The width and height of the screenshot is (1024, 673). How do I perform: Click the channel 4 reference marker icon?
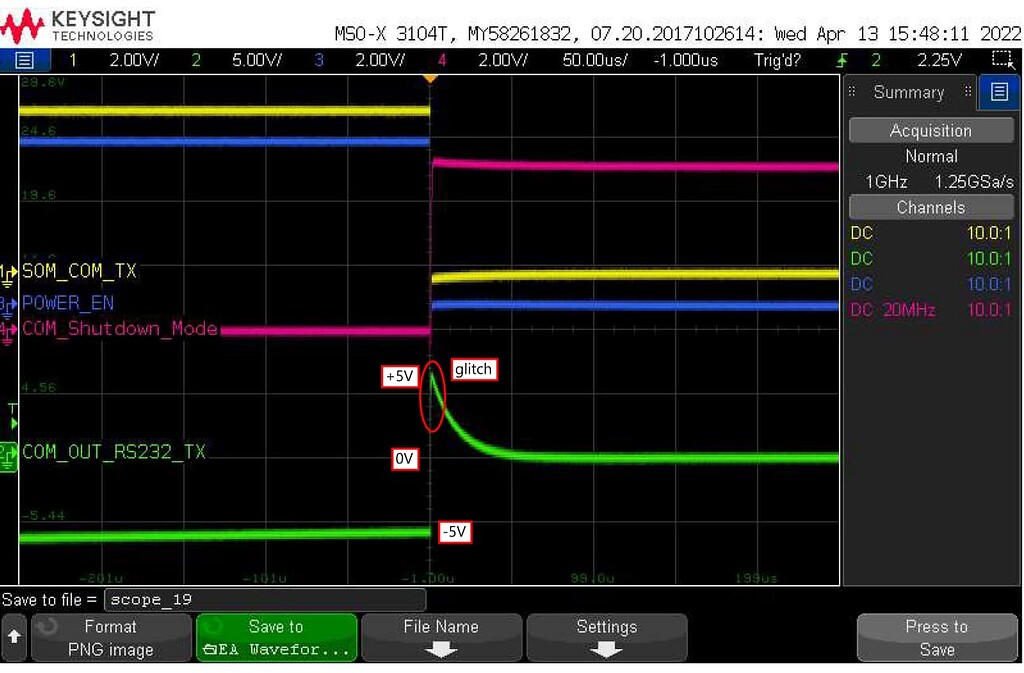click(x=8, y=327)
